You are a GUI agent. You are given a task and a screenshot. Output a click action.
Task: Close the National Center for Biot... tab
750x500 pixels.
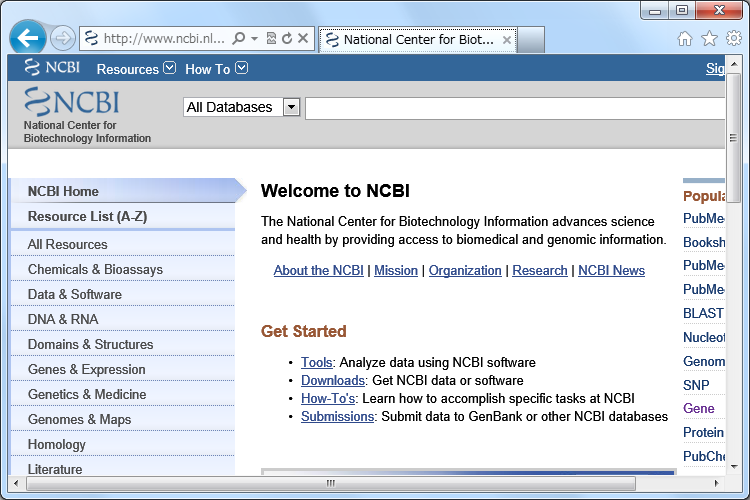pyautogui.click(x=507, y=40)
